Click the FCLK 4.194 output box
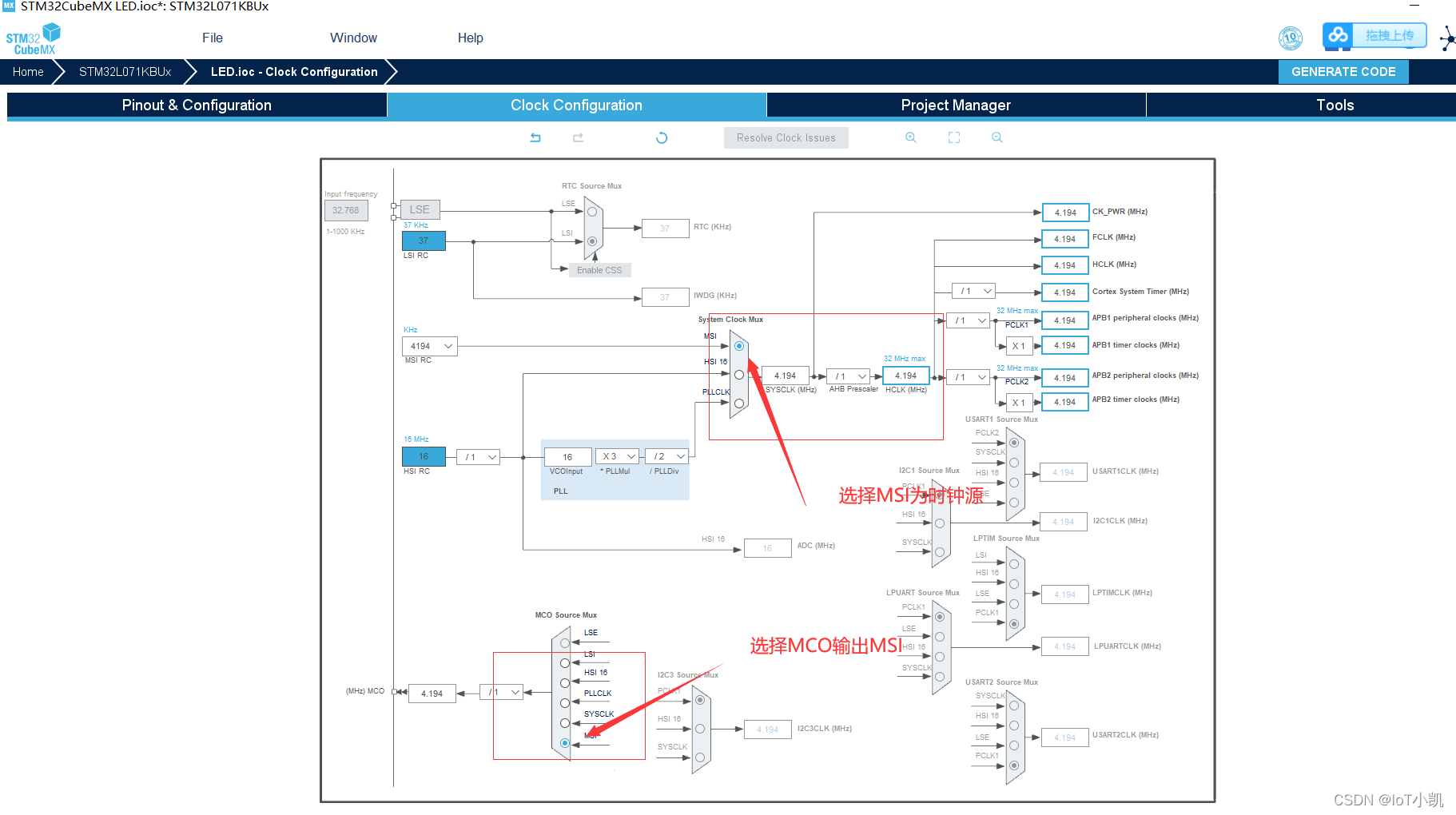 tap(1065, 239)
